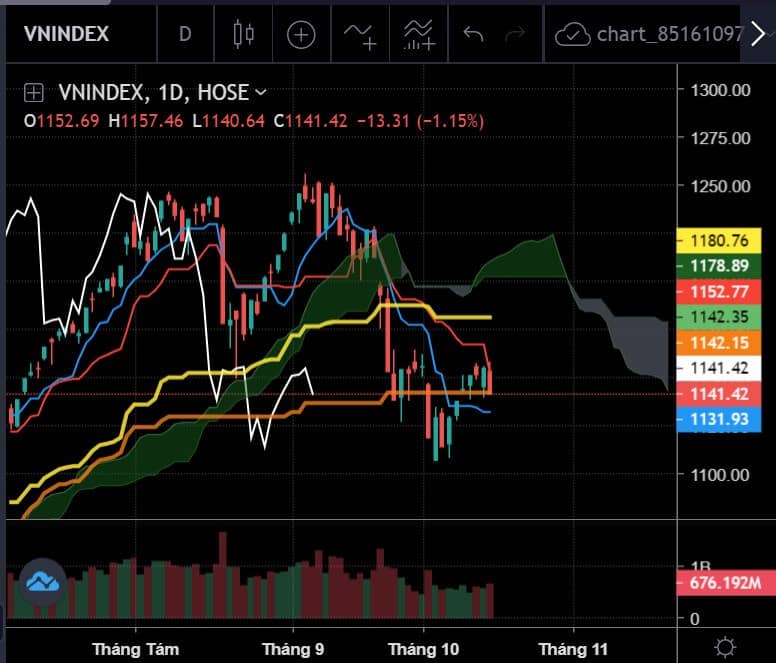Click the 676.192M volume label
This screenshot has height=663, width=776.
[x=726, y=583]
